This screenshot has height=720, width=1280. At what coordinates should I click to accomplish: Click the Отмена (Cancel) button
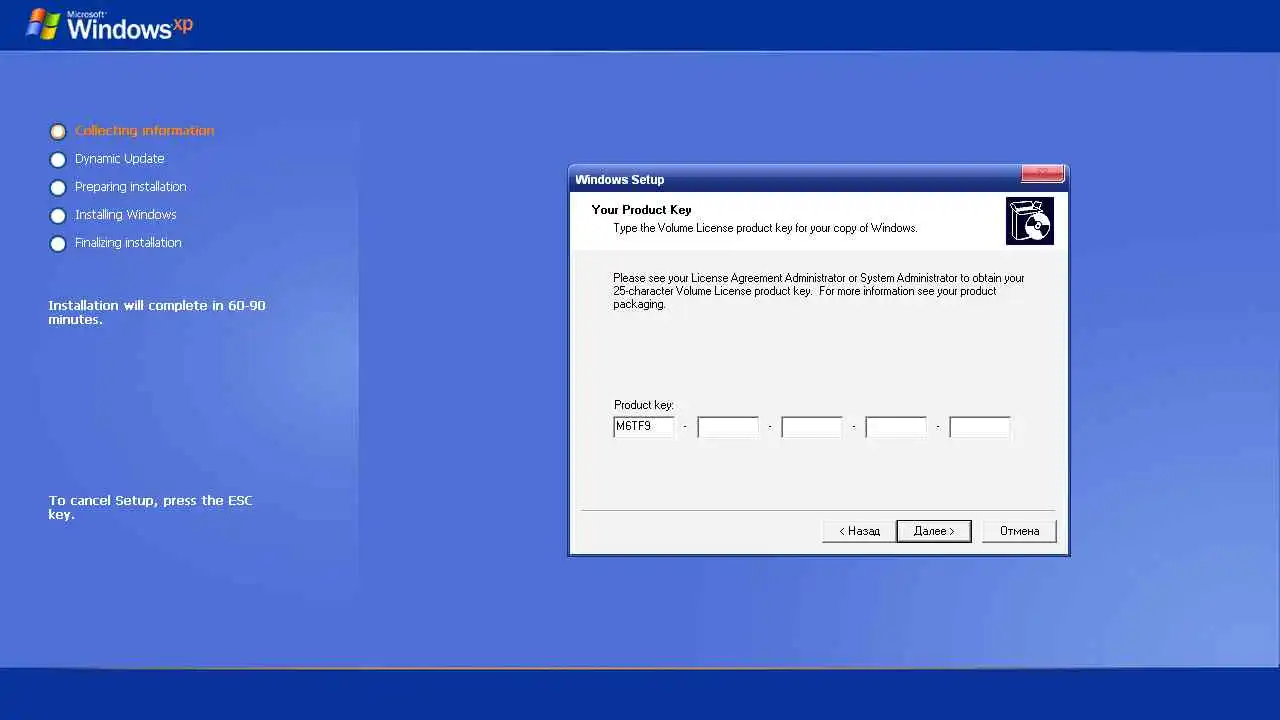pyautogui.click(x=1019, y=531)
